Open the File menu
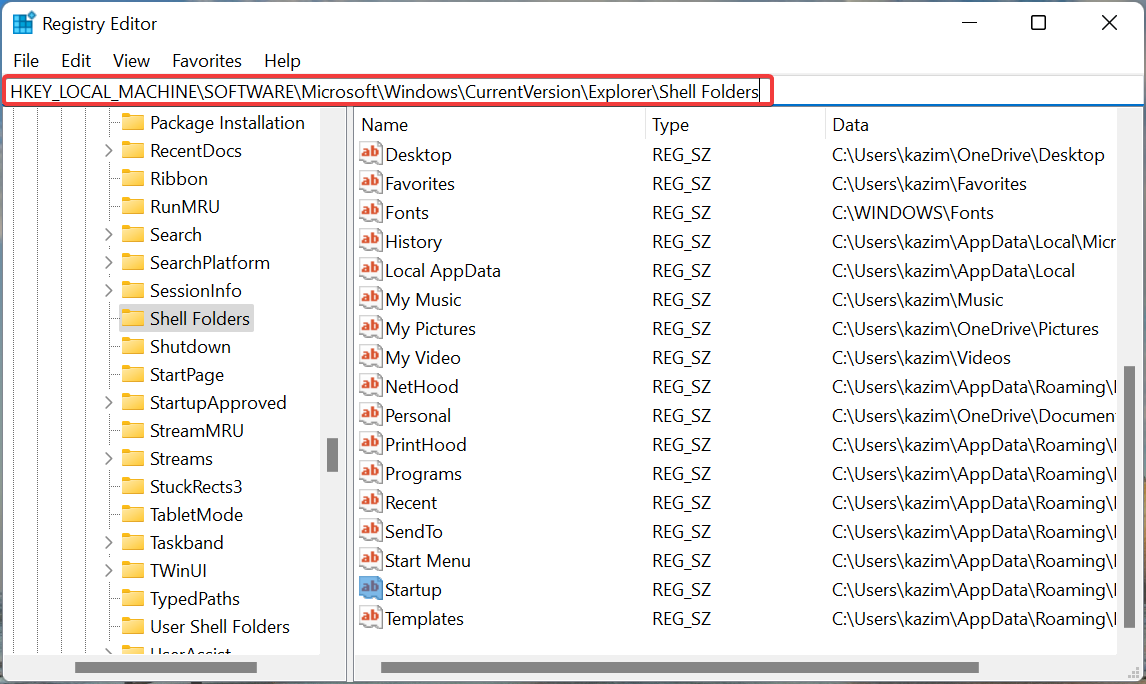Viewport: 1146px width, 684px height. pos(26,61)
